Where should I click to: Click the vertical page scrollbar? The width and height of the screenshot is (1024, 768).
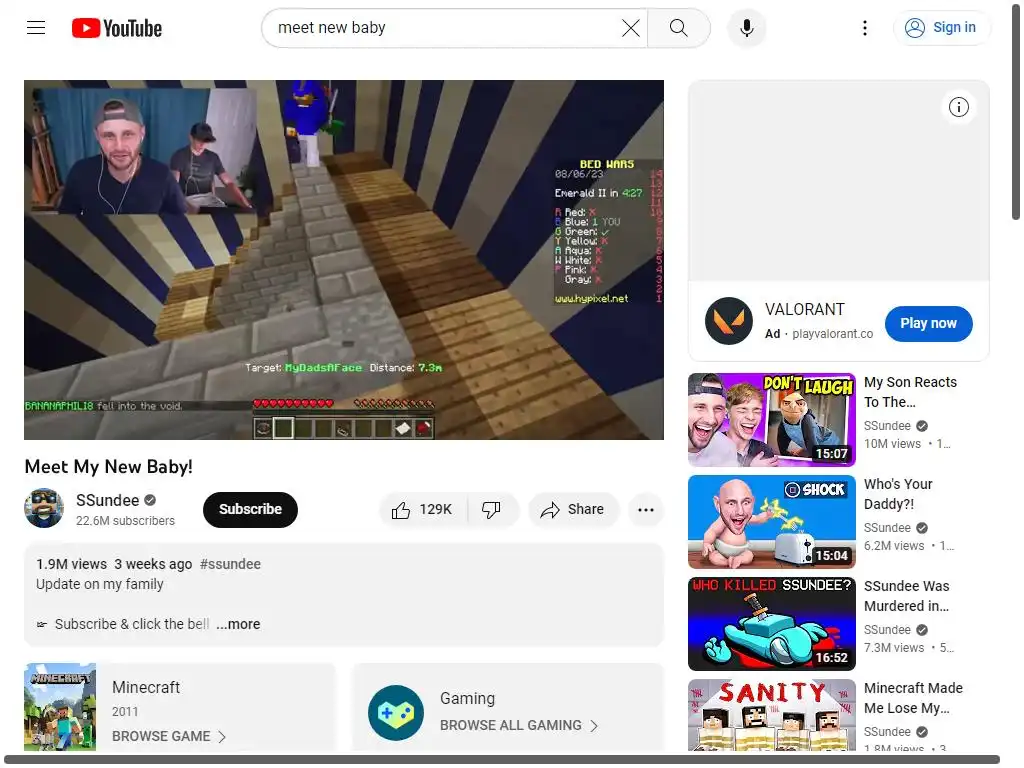[x=1016, y=111]
